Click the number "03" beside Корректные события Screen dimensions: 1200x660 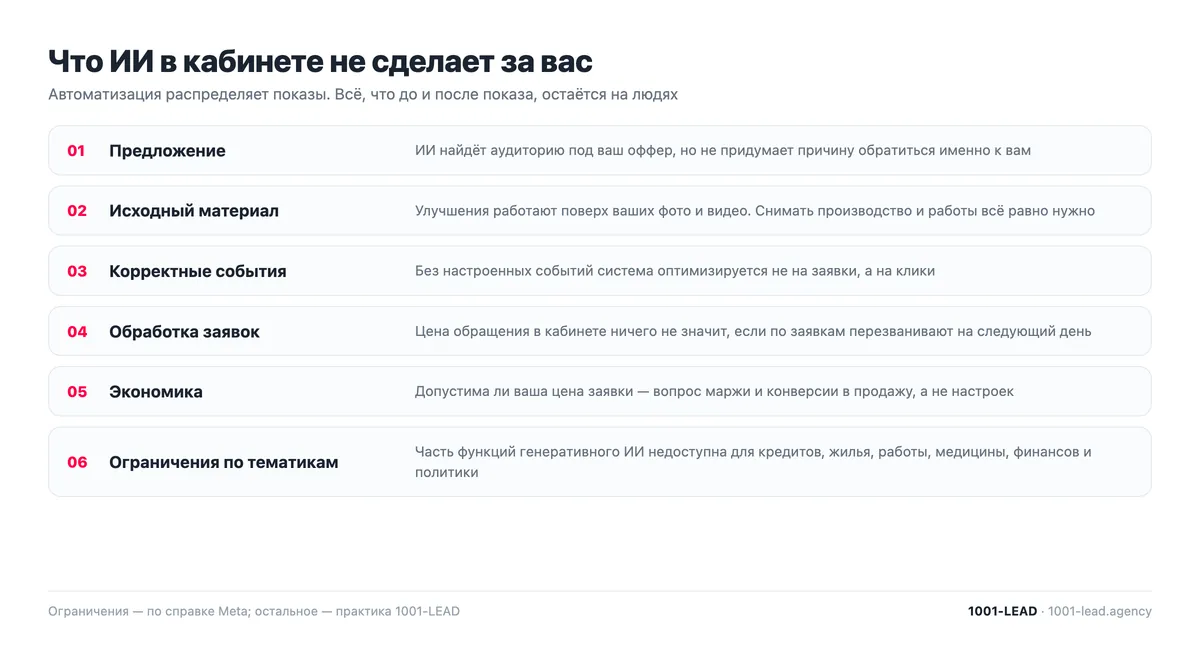tap(77, 271)
